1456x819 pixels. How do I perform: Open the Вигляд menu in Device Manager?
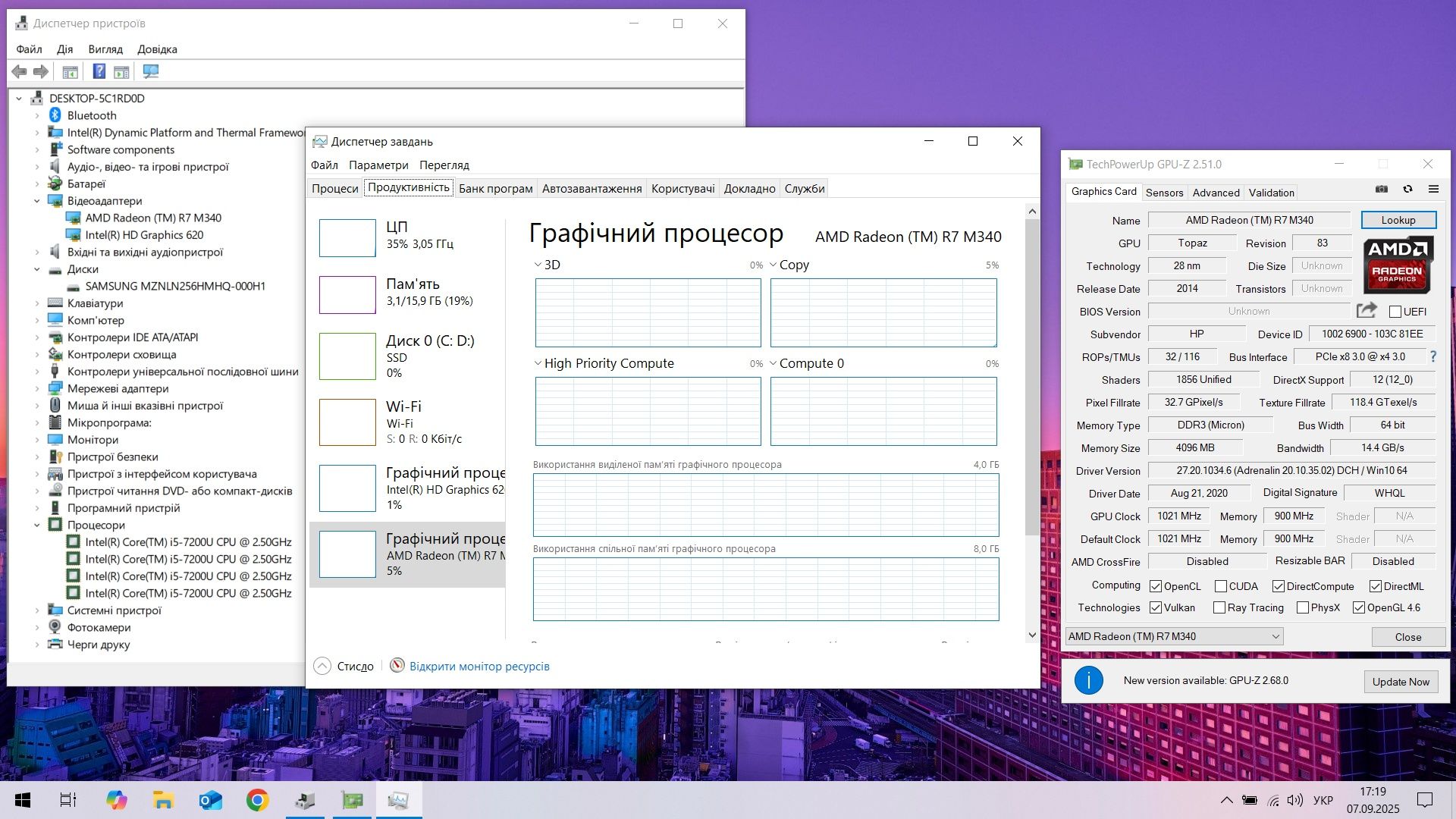(105, 49)
